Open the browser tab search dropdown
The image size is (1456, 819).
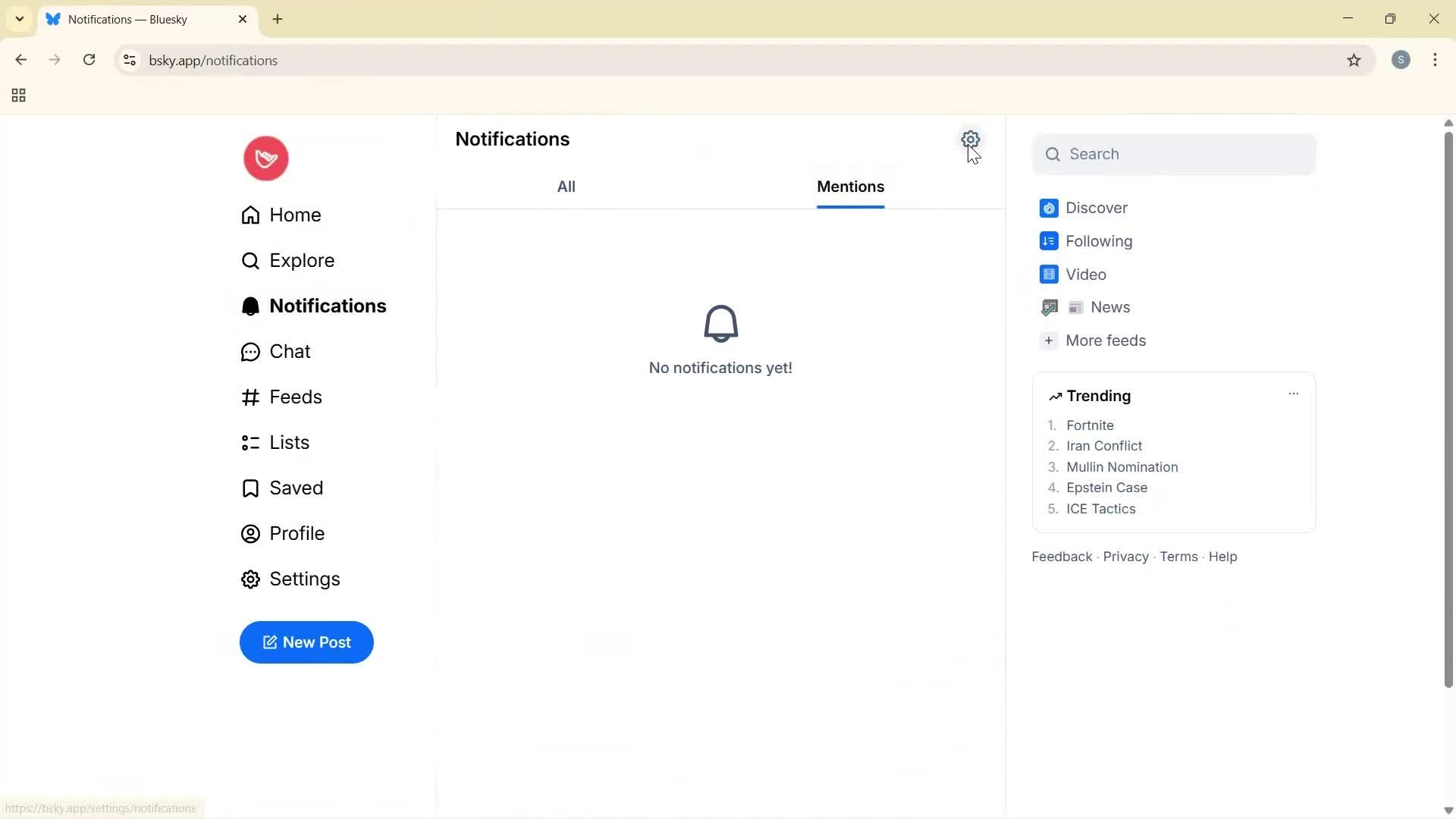click(x=19, y=19)
